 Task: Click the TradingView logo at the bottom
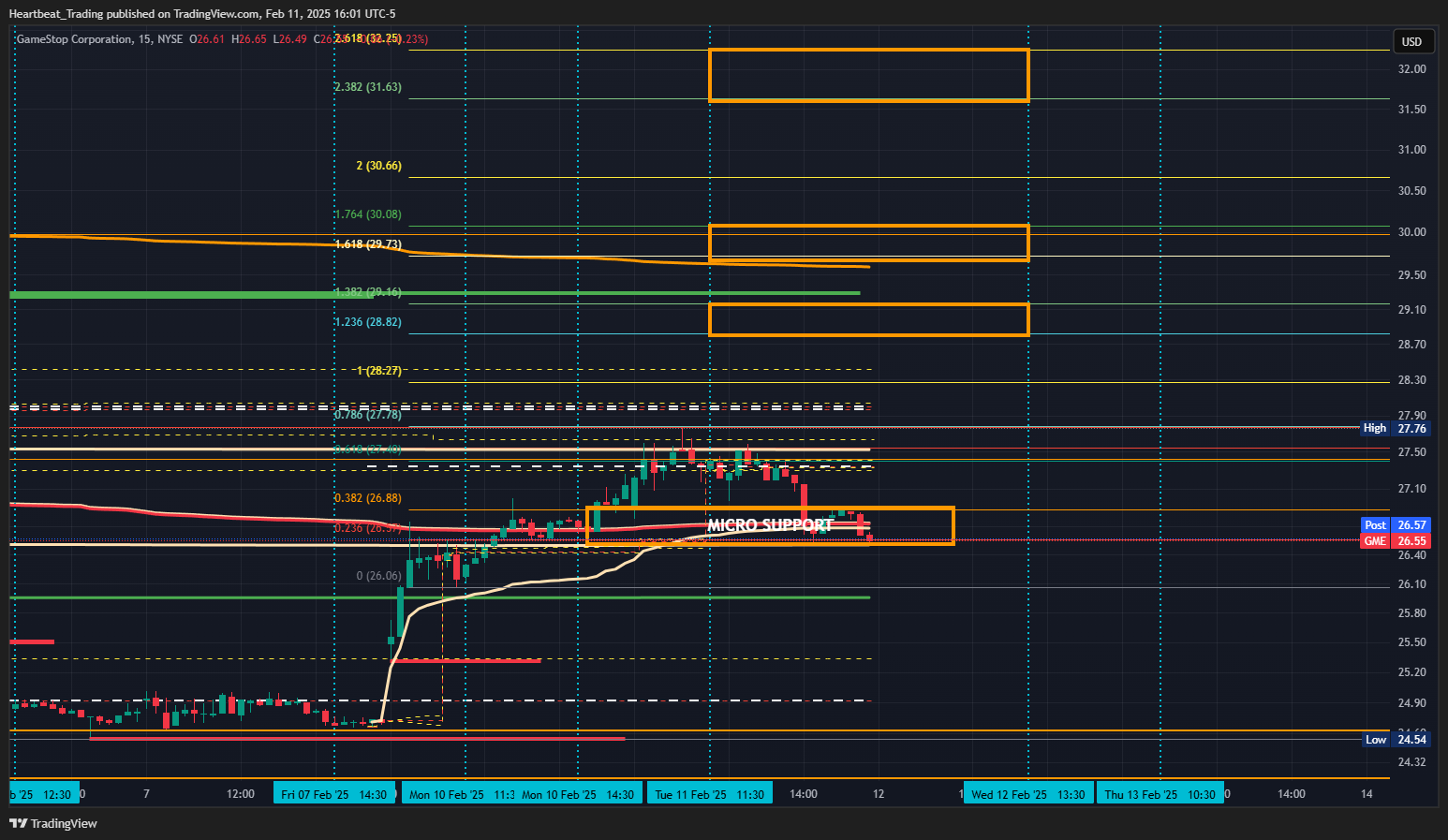pyautogui.click(x=53, y=823)
